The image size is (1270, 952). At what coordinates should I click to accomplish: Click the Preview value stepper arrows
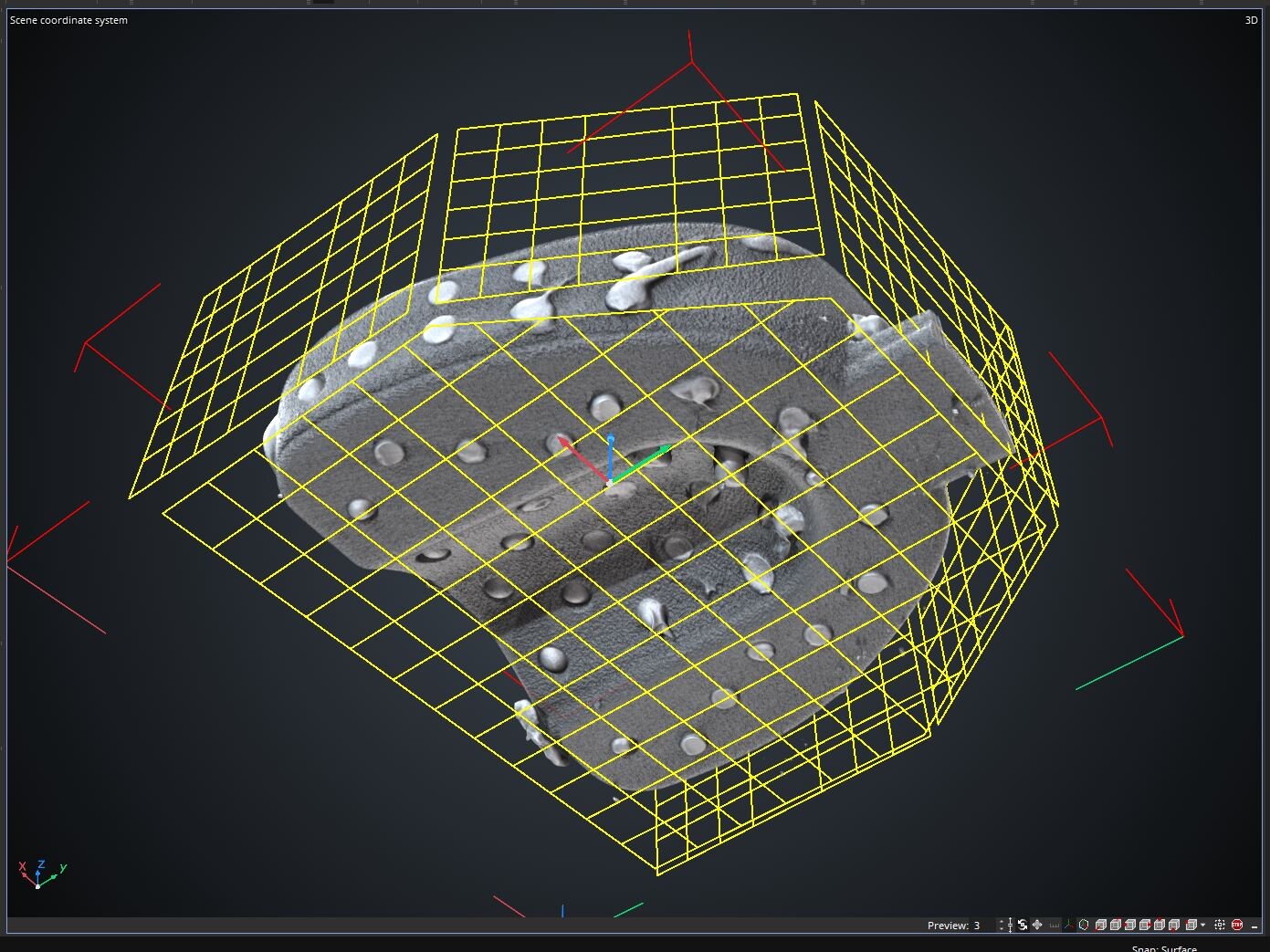(x=1002, y=925)
